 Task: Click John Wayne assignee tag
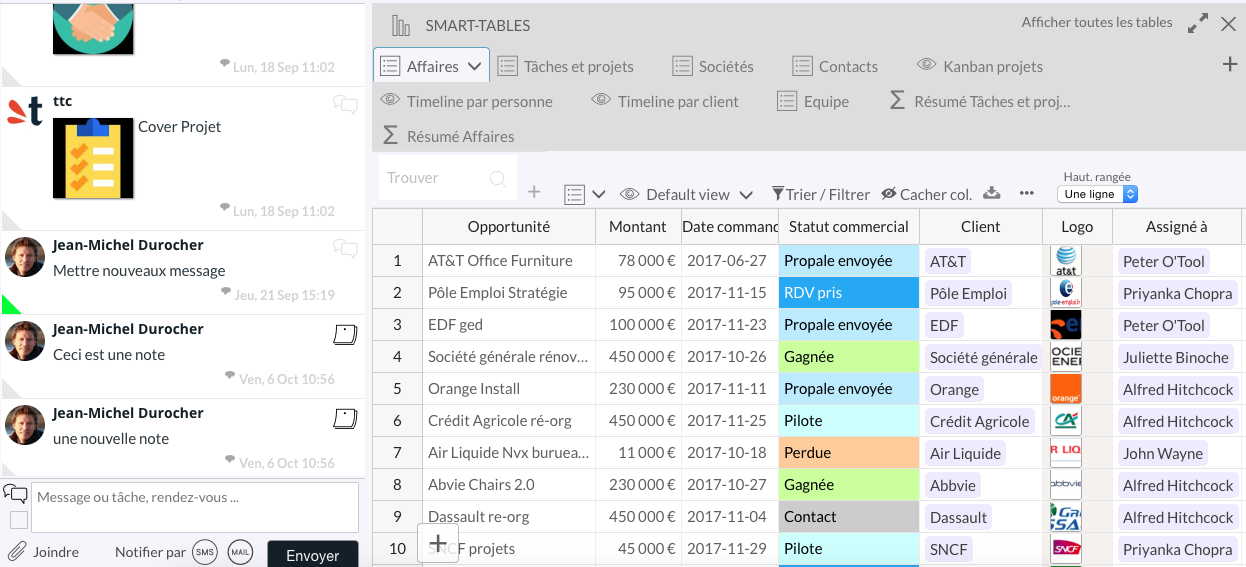pos(1163,453)
